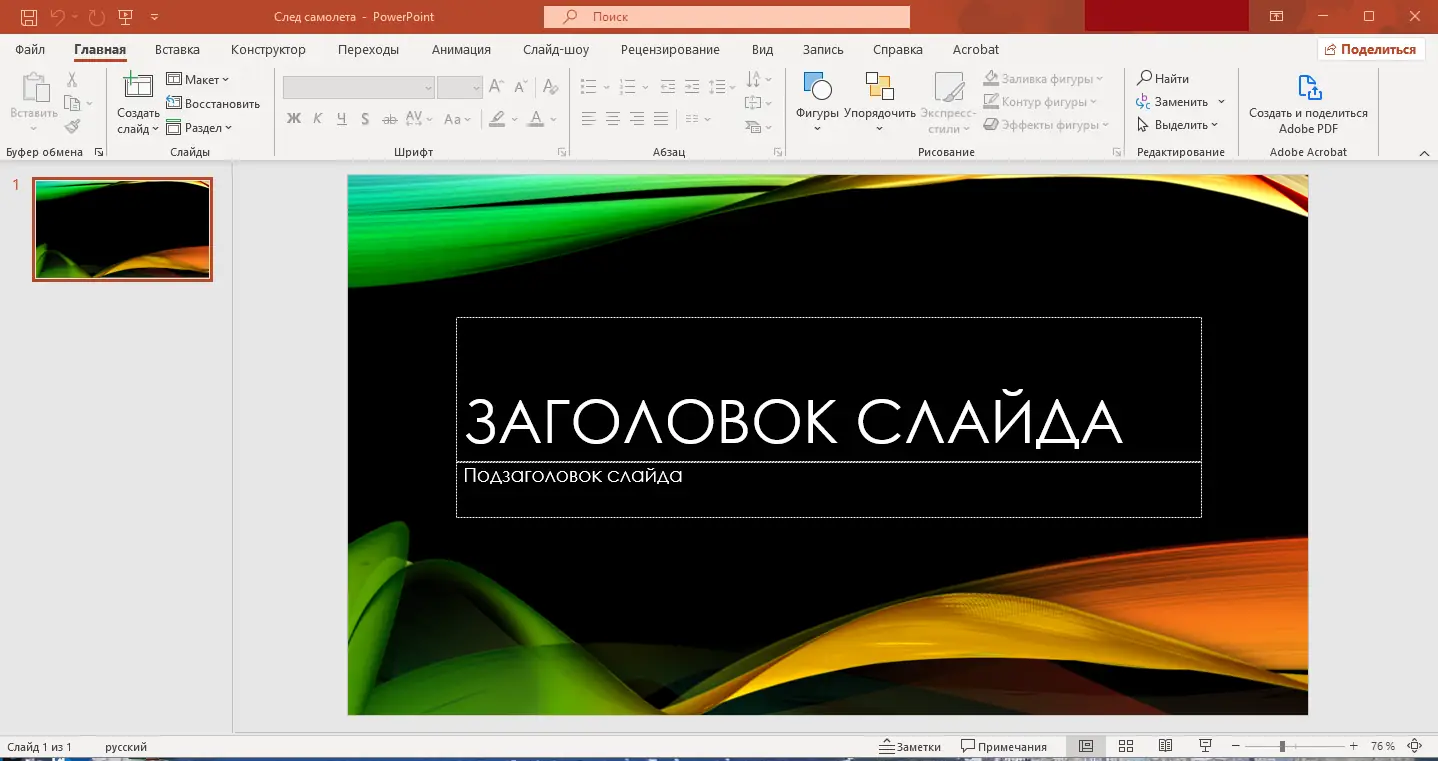This screenshot has width=1438, height=761.
Task: Click the Shapes (Фигуры) gallery icon
Action: pyautogui.click(x=817, y=88)
